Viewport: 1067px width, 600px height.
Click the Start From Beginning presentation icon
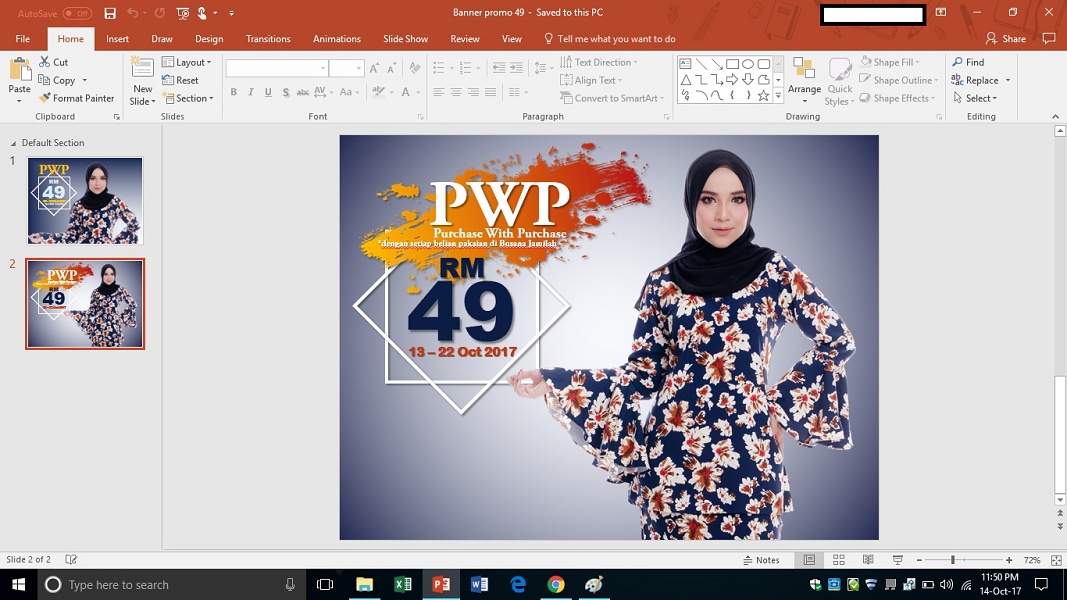coord(182,13)
